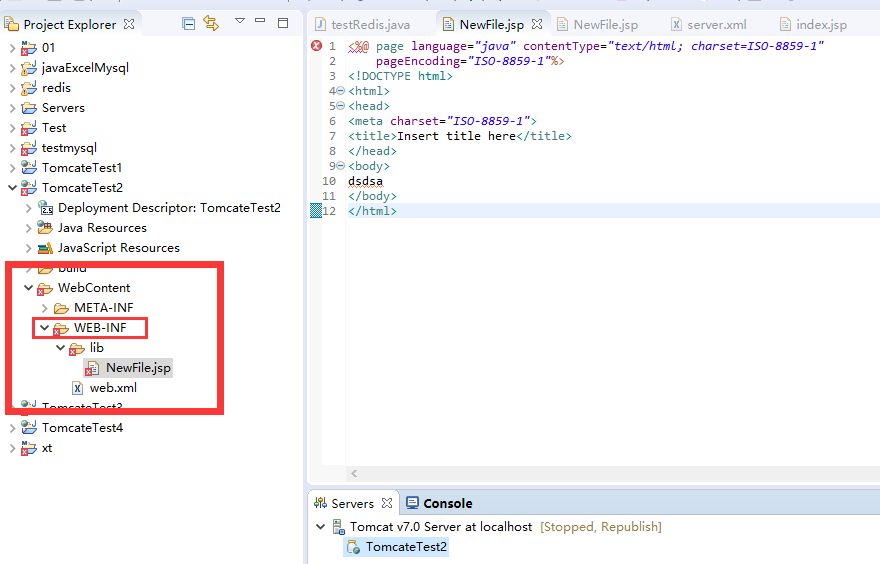Click Tomcat server icon in Servers view
This screenshot has width=880, height=564.
tap(338, 527)
